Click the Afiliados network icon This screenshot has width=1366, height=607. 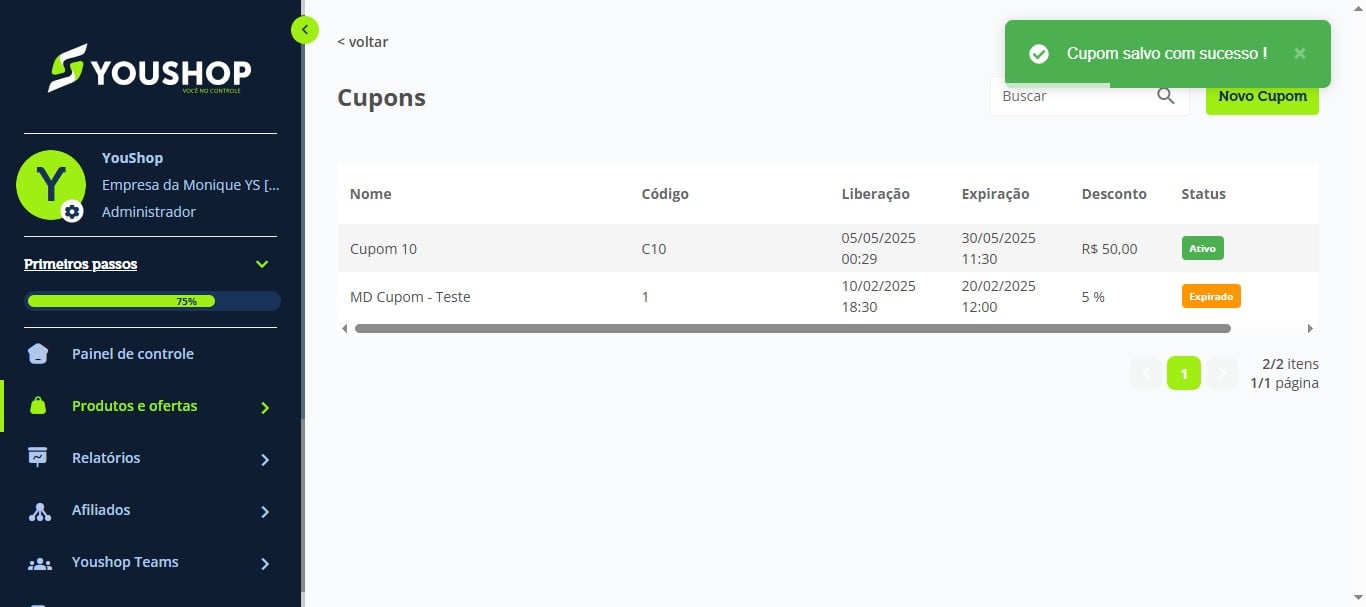(39, 511)
